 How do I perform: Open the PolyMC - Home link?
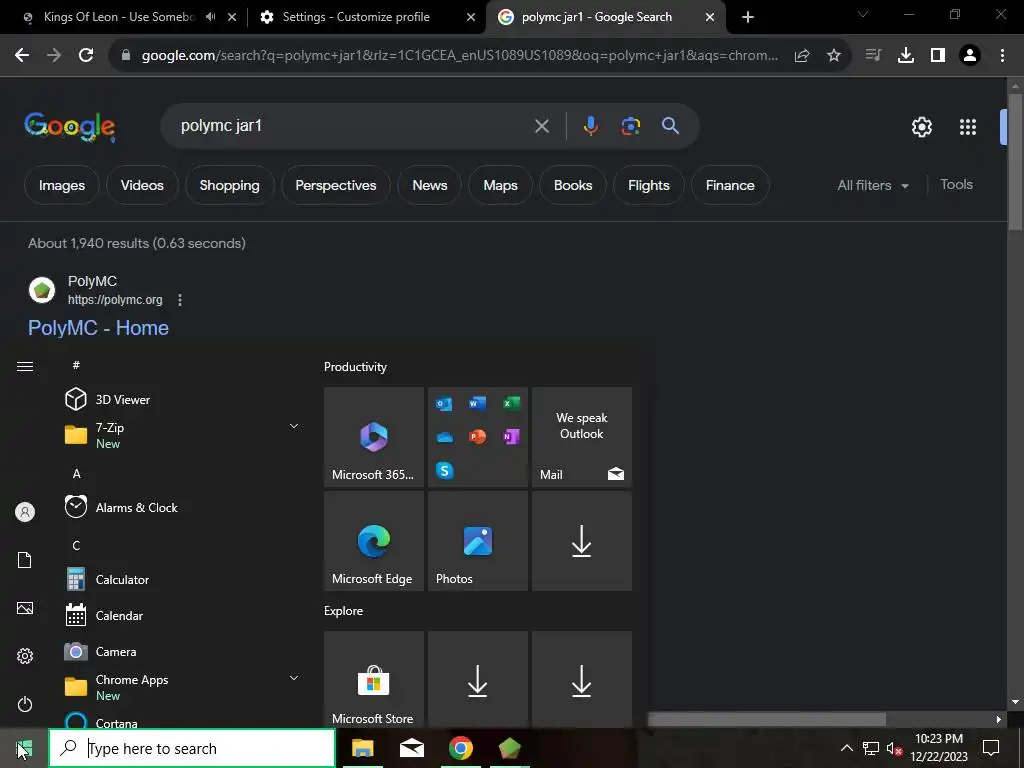click(x=98, y=328)
